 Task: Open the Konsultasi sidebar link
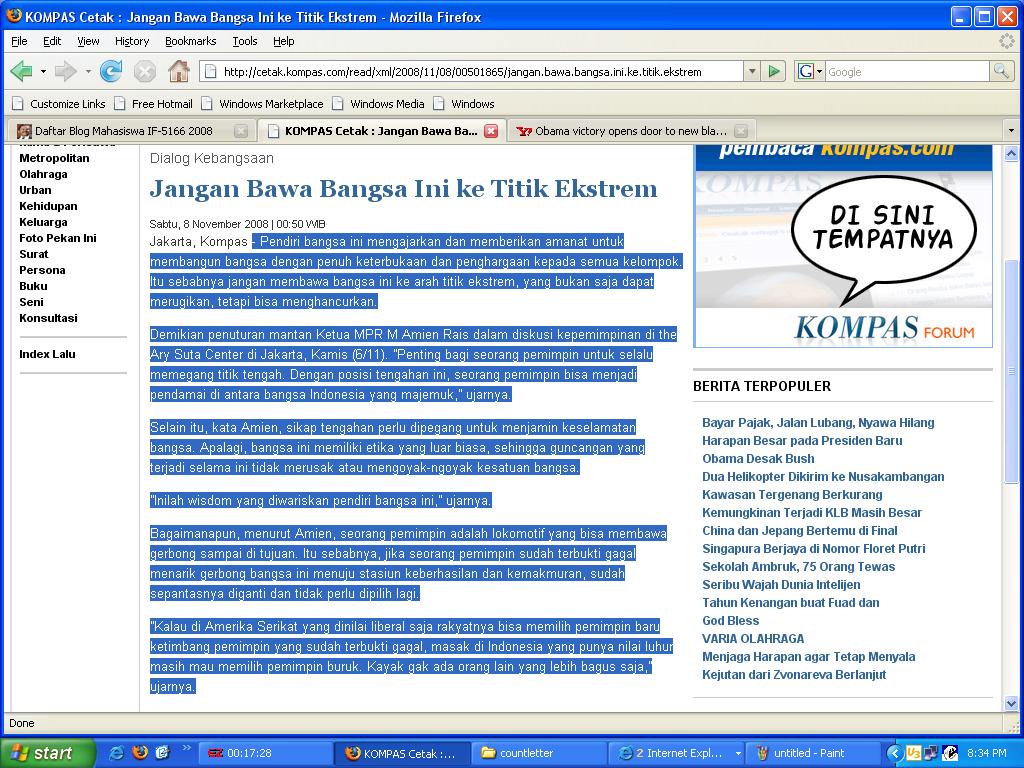coord(48,318)
